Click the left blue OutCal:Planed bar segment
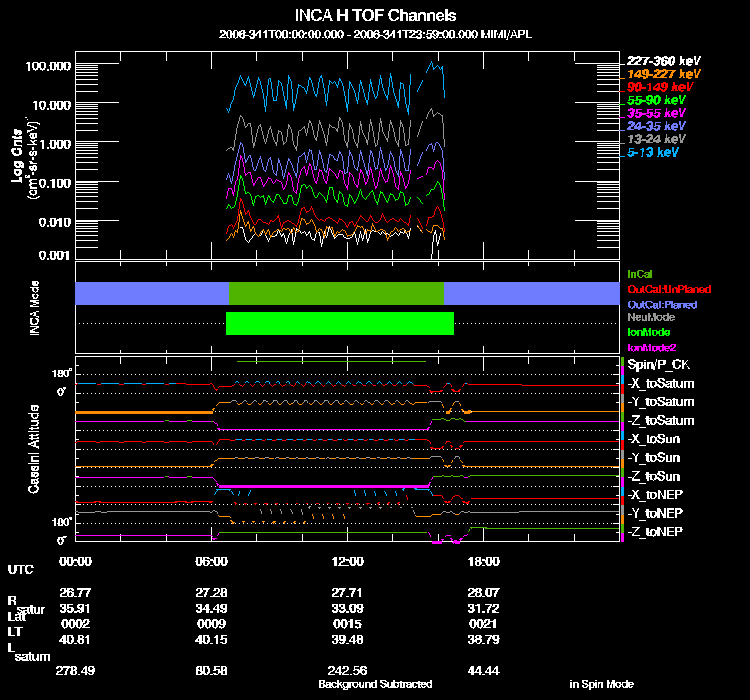 [152, 293]
